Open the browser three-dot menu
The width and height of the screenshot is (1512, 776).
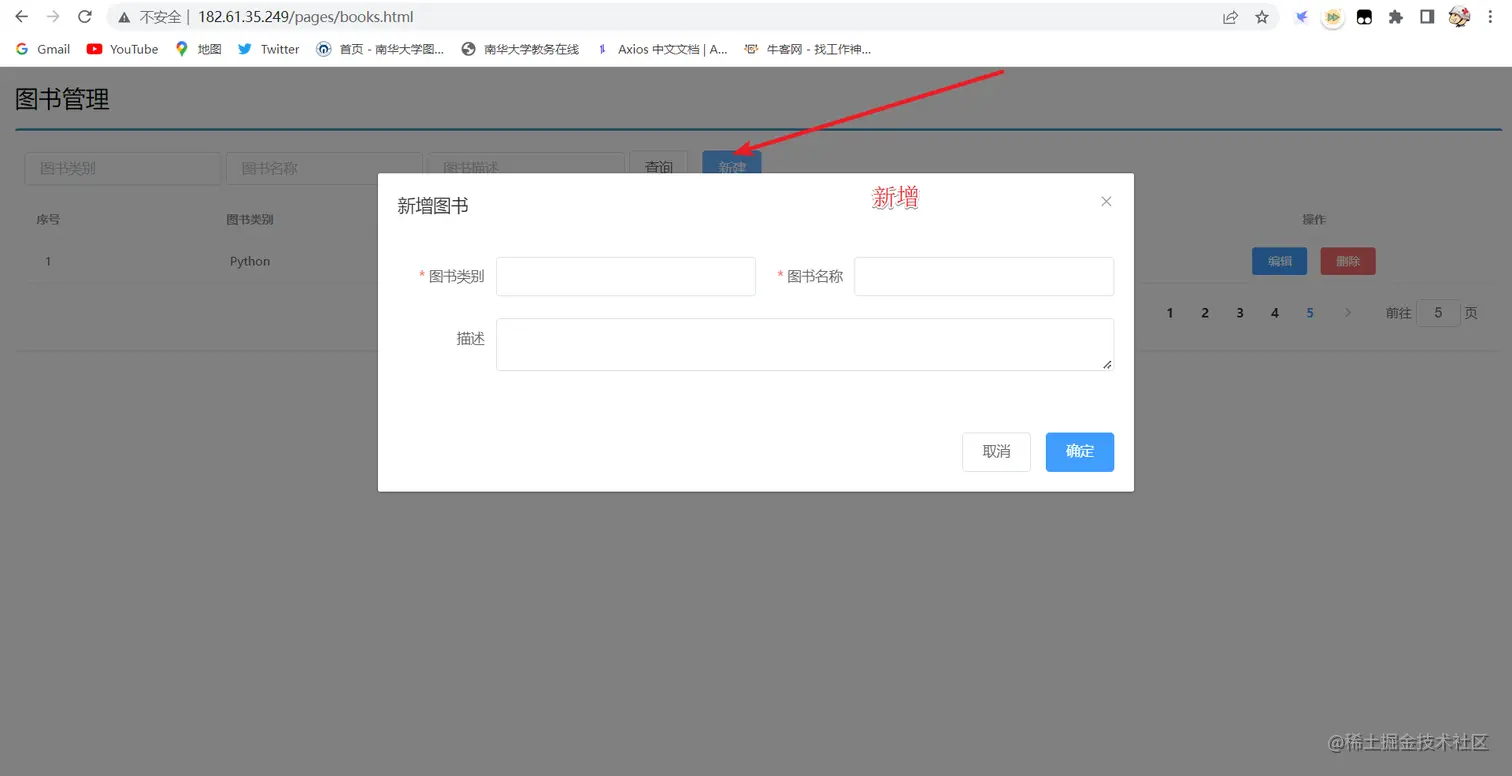pyautogui.click(x=1492, y=17)
